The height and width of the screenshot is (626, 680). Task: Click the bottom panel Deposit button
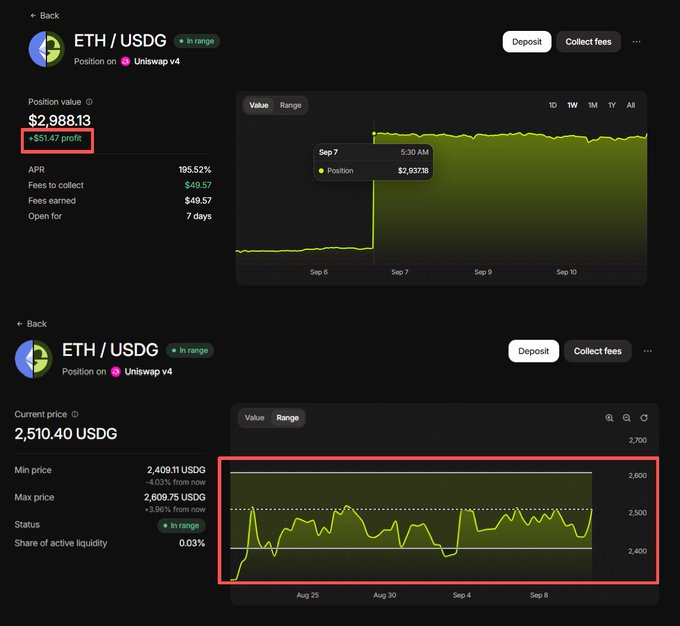pos(533,351)
